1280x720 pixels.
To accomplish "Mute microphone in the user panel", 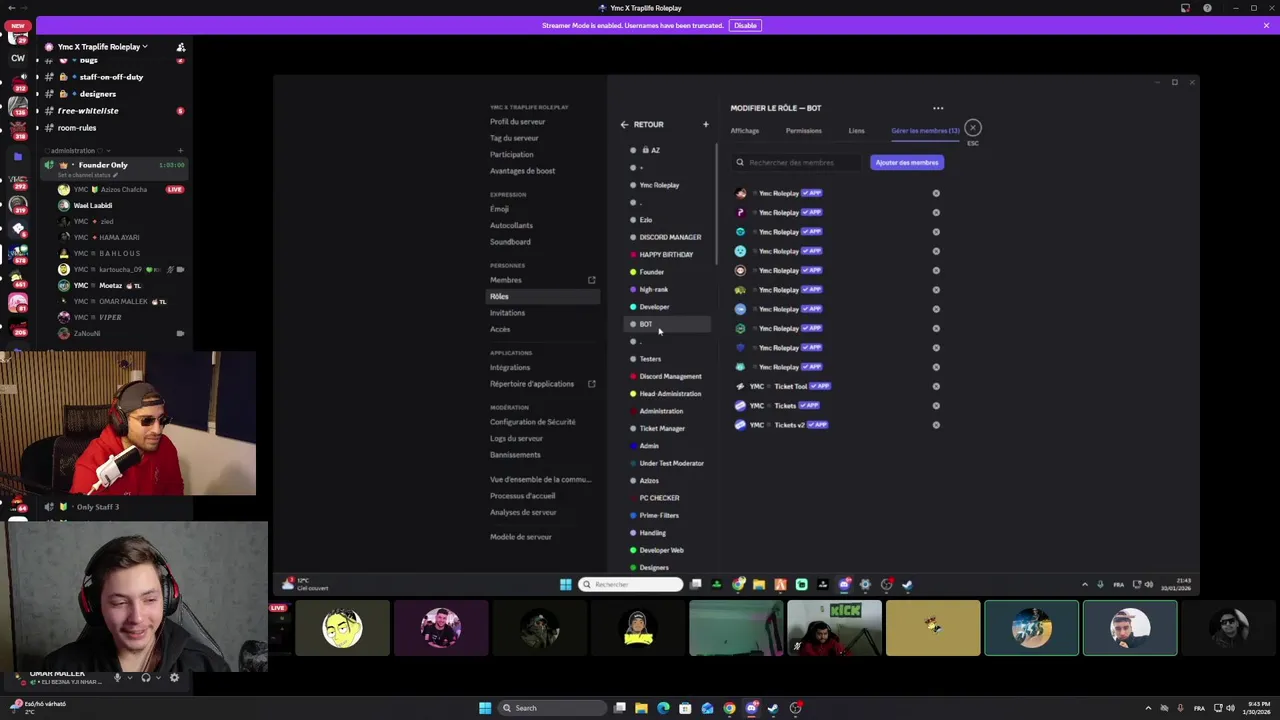I will [x=117, y=678].
